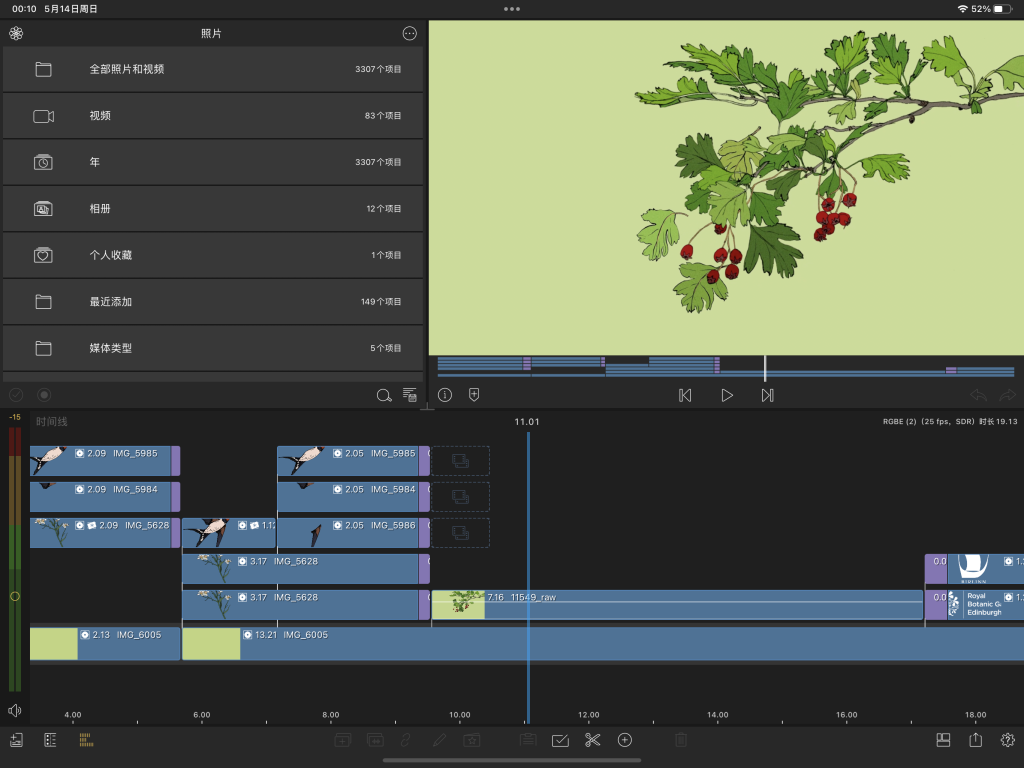Add a marker with the marker icon
Screen dimensions: 1024x768
474,395
